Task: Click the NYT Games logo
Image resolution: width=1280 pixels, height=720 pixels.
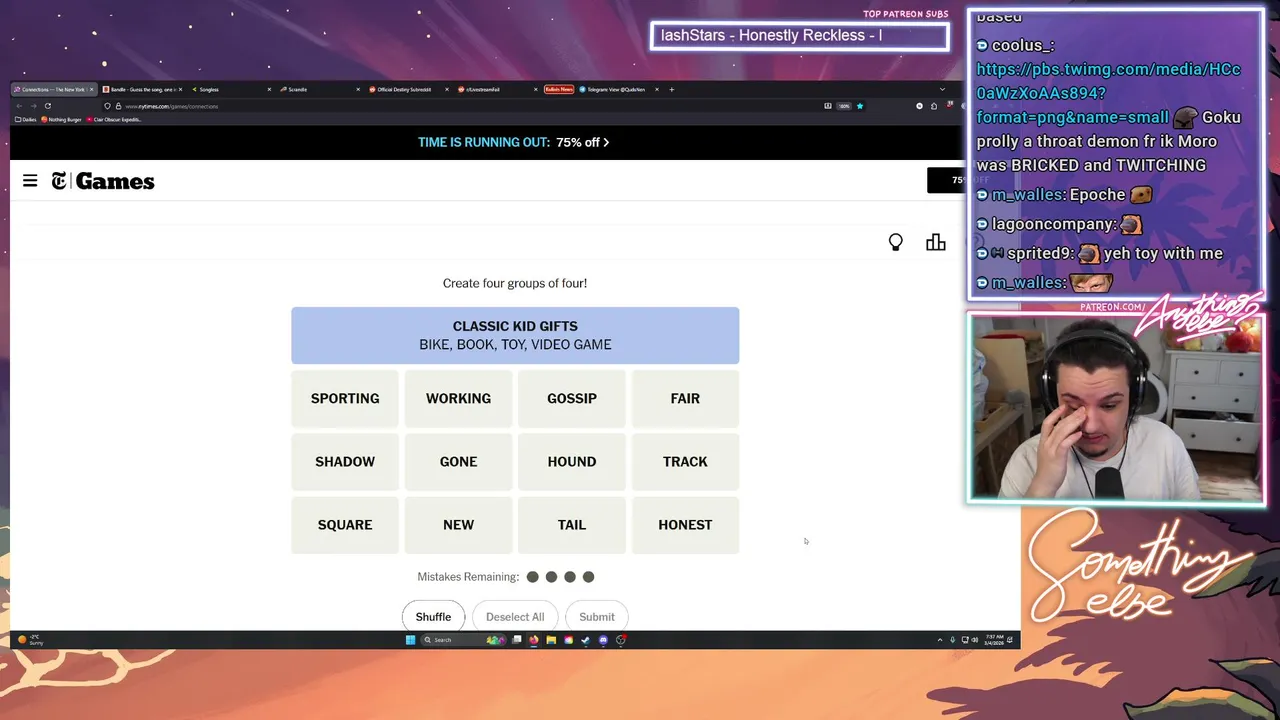Action: pos(103,181)
